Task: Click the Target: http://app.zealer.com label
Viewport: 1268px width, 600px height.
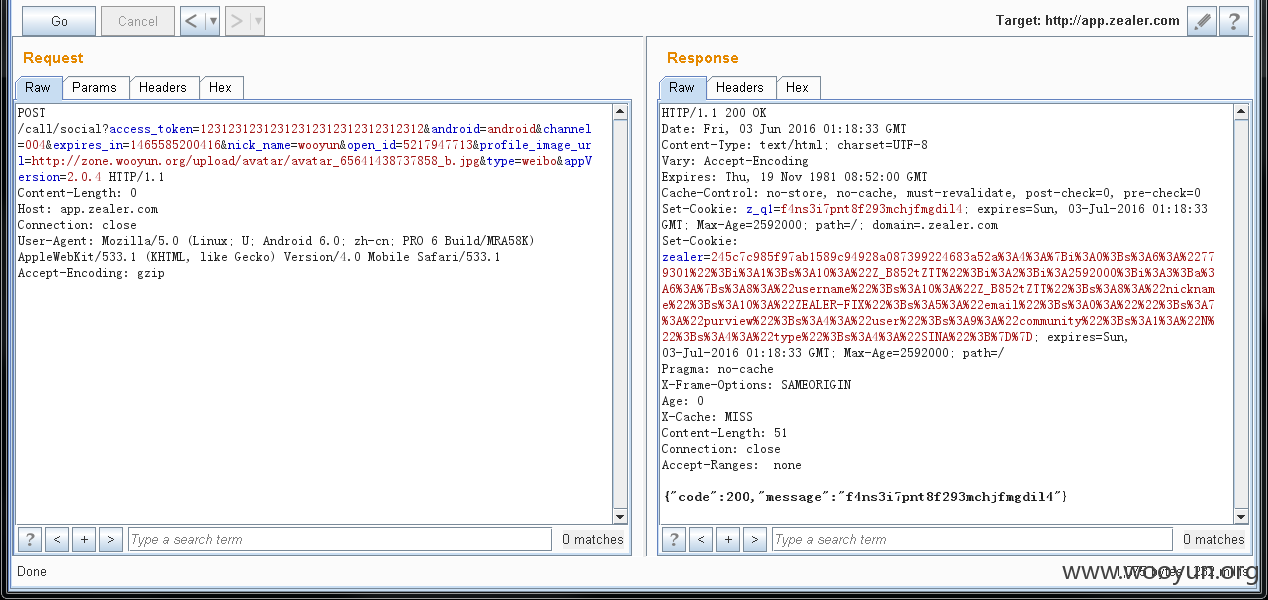Action: pyautogui.click(x=1088, y=21)
